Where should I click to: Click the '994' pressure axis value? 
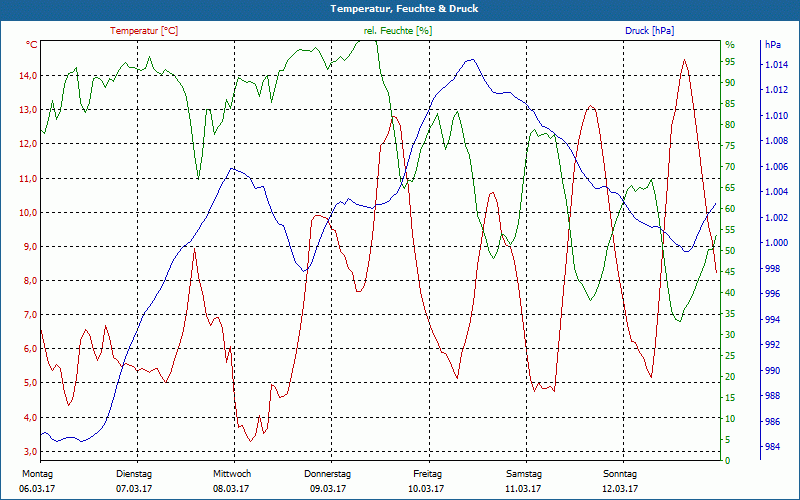[772, 320]
